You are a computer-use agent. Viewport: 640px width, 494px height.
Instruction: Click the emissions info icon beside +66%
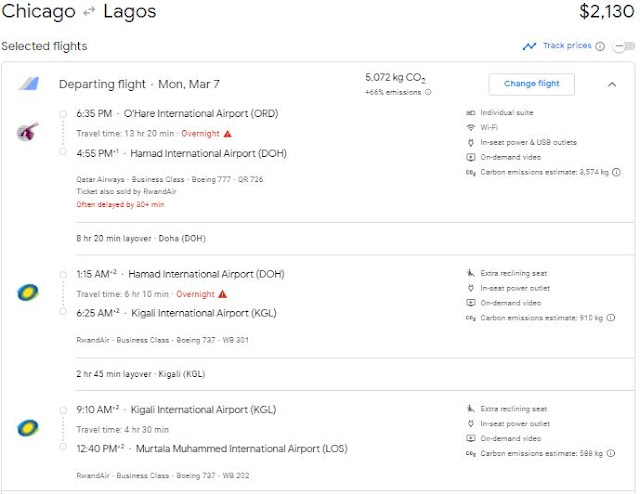pos(429,92)
